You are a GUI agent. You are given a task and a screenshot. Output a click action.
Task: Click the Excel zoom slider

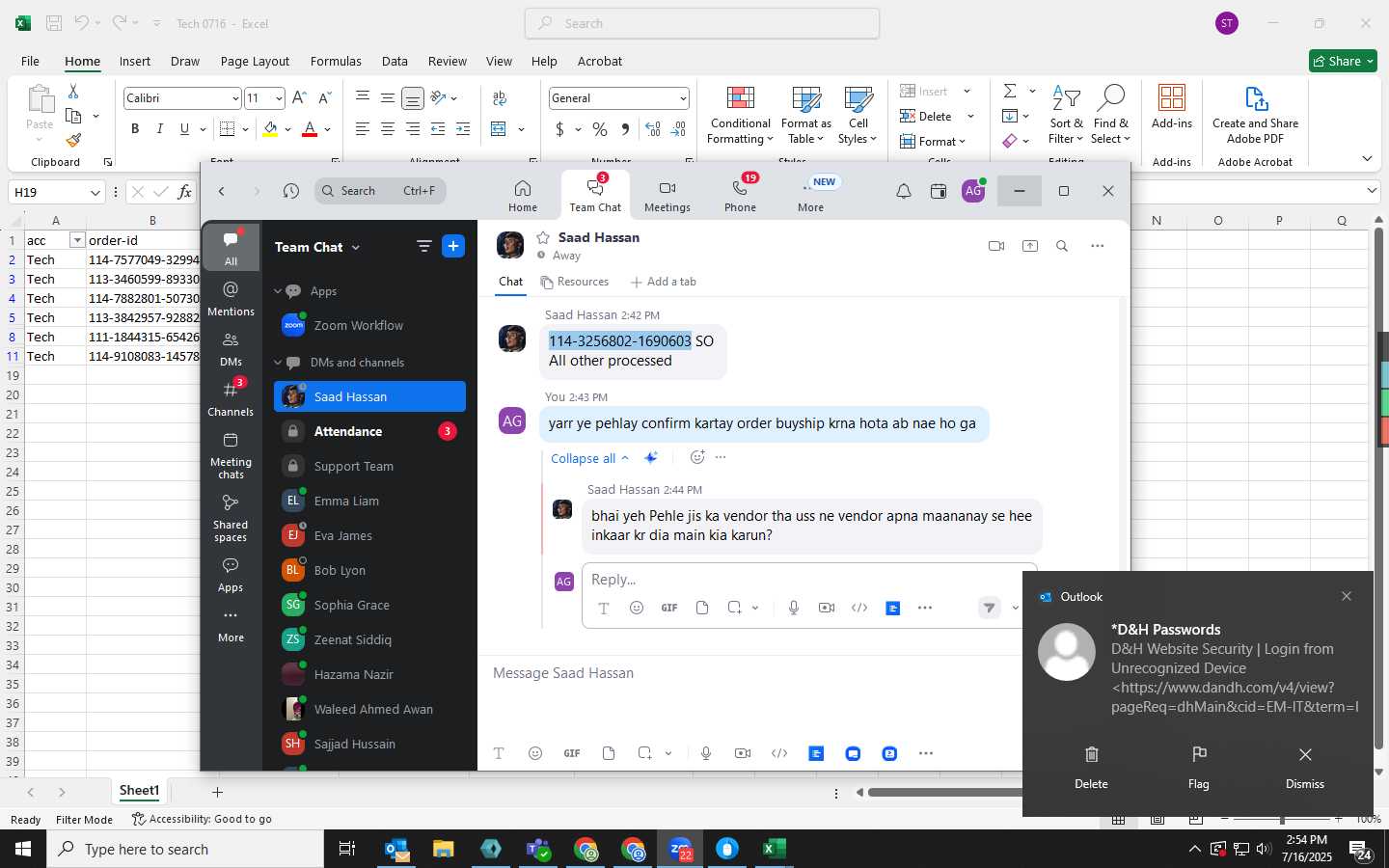coord(1282,819)
